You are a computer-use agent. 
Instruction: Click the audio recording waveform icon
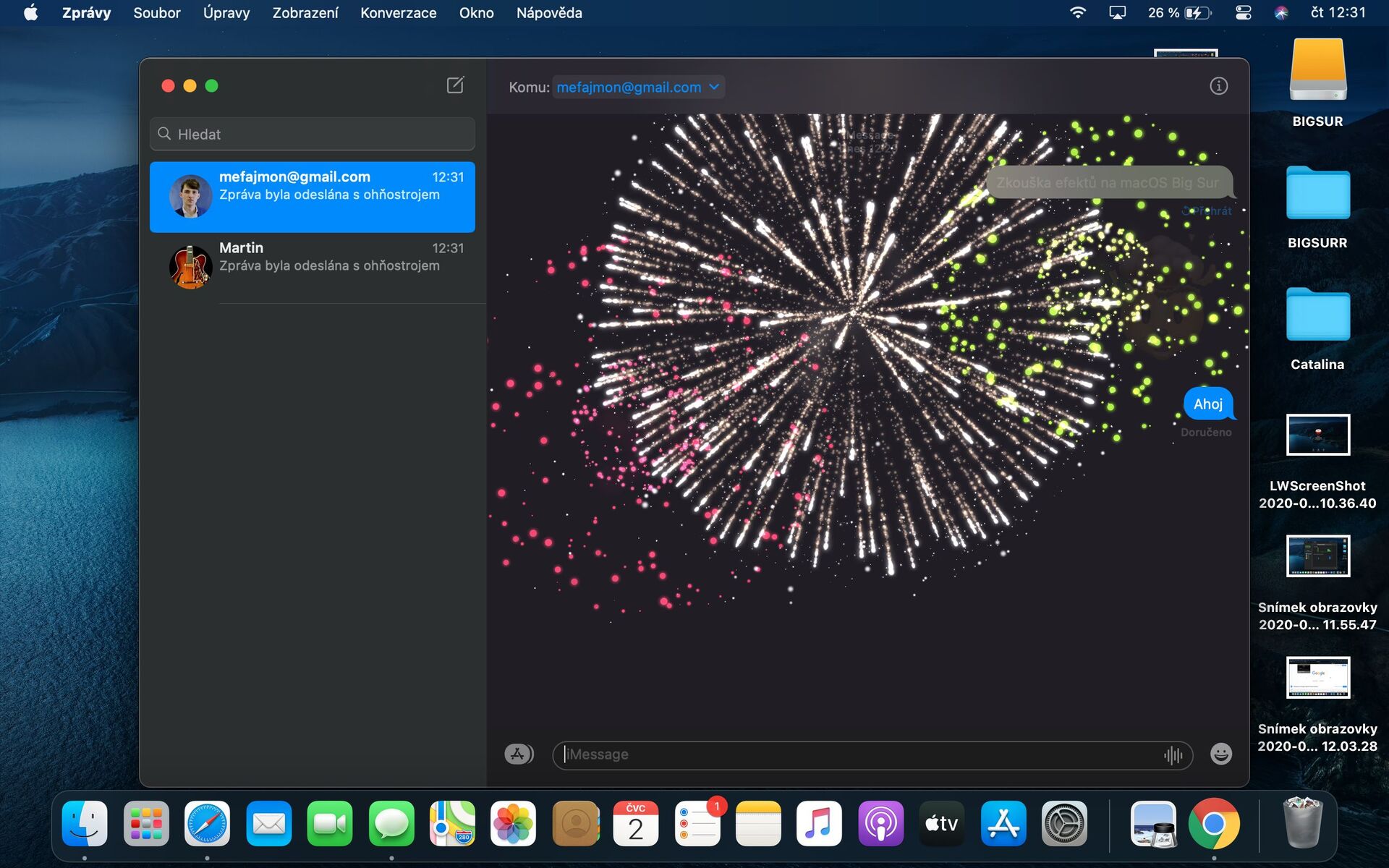coord(1173,755)
